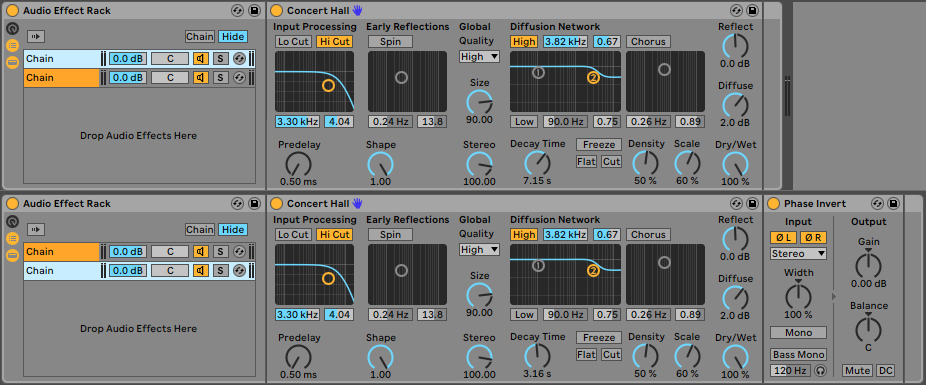This screenshot has height=385, width=926.
Task: Click the 3.16 s Decay Time knob
Action: click(537, 356)
